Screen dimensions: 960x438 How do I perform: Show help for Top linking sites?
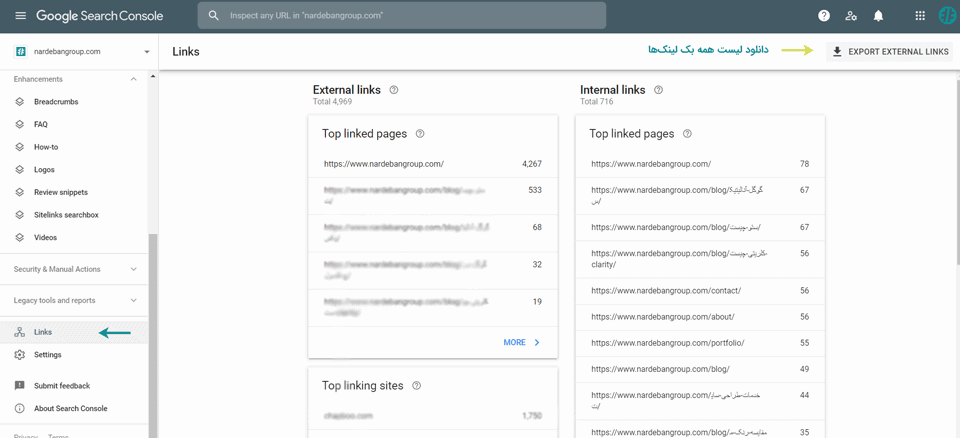[x=417, y=386]
